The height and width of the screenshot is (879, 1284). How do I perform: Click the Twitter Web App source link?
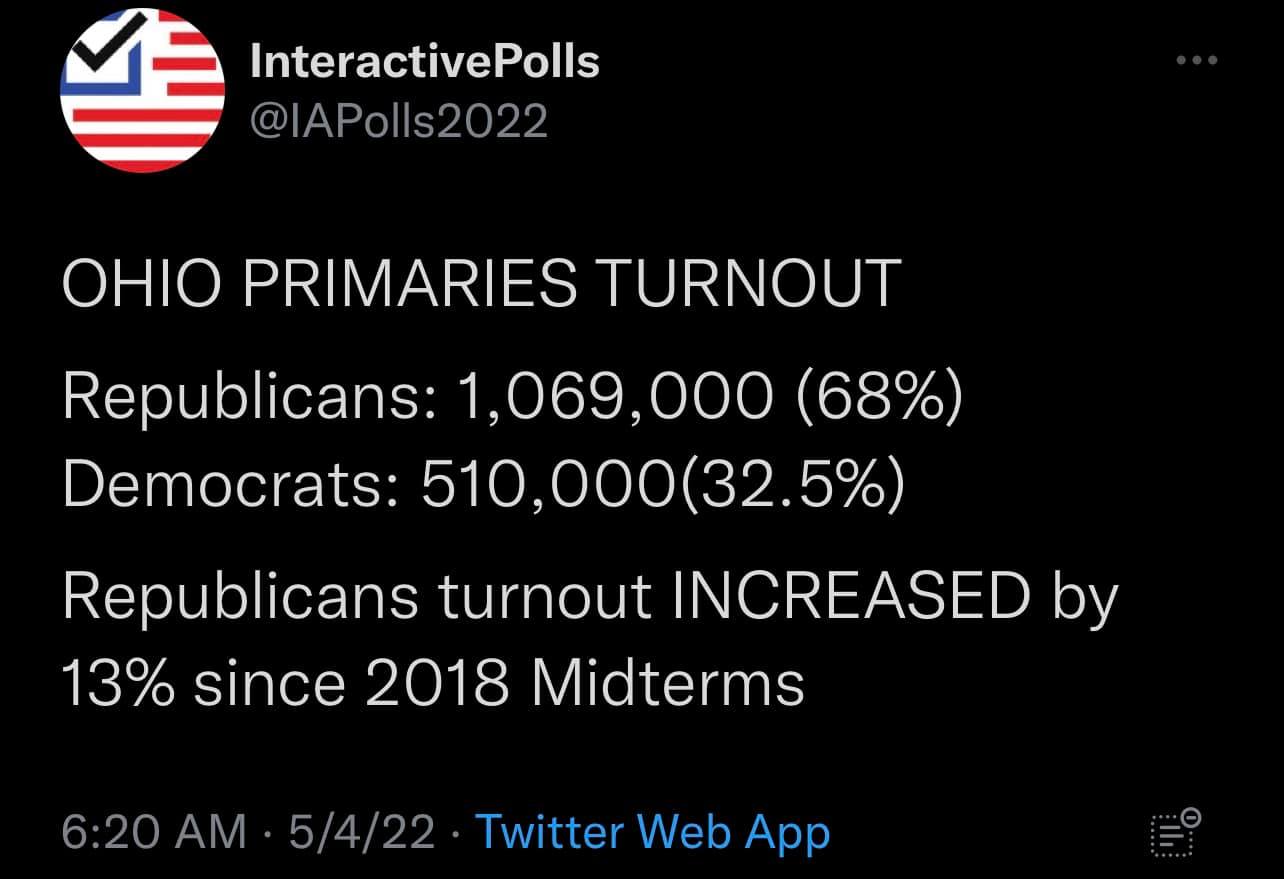point(652,832)
